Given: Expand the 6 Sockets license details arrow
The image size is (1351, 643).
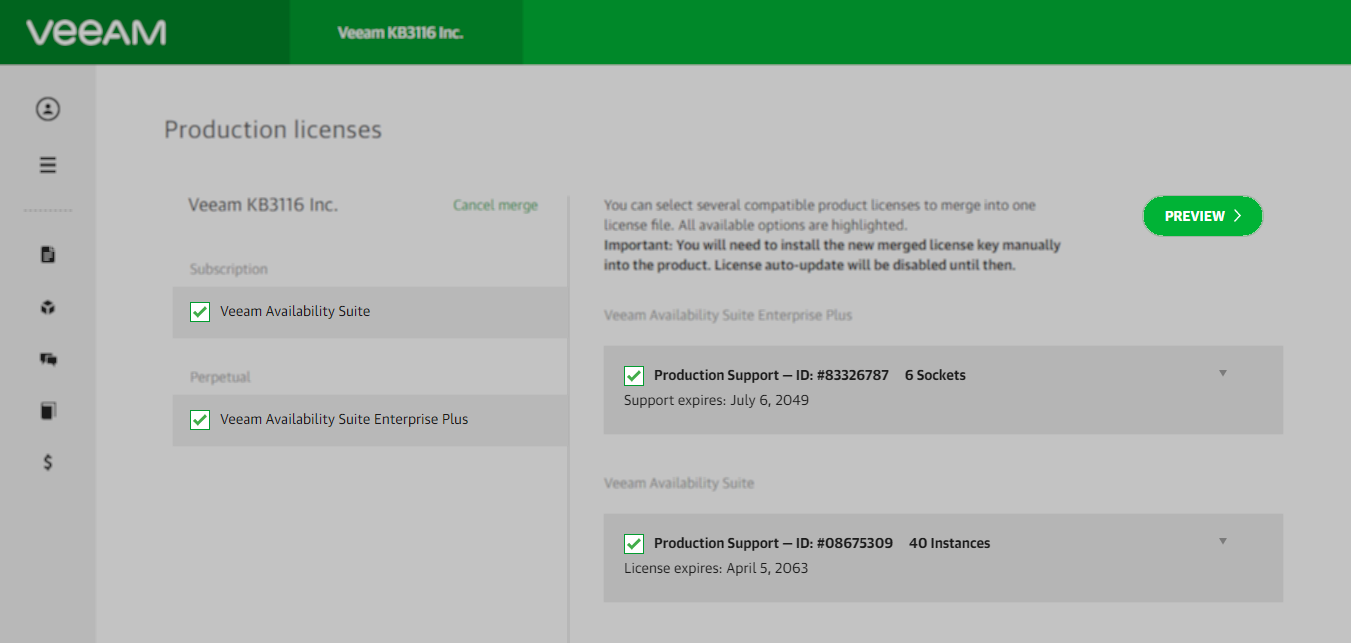Looking at the screenshot, I should click(x=1223, y=374).
